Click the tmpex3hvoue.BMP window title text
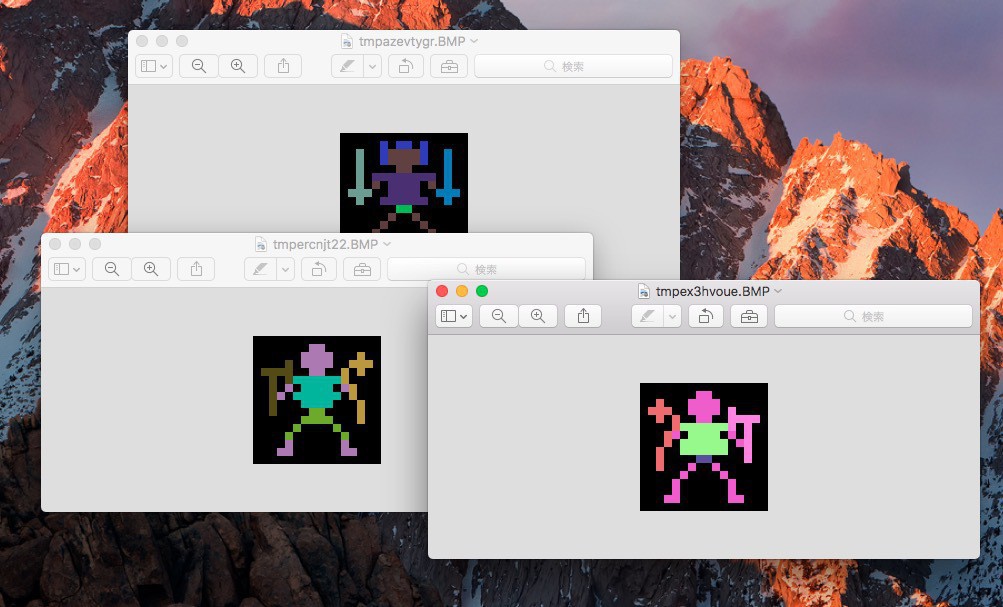The image size is (1003, 607). tap(713, 291)
